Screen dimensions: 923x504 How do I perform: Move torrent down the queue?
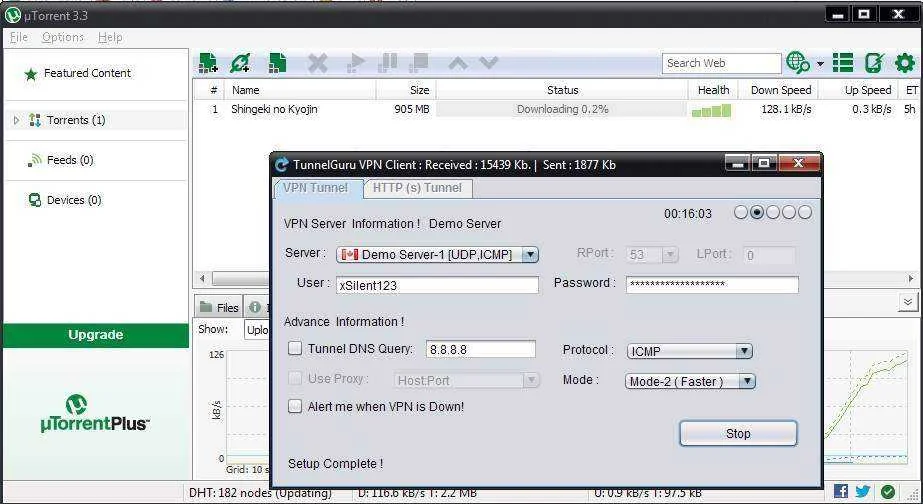(489, 63)
